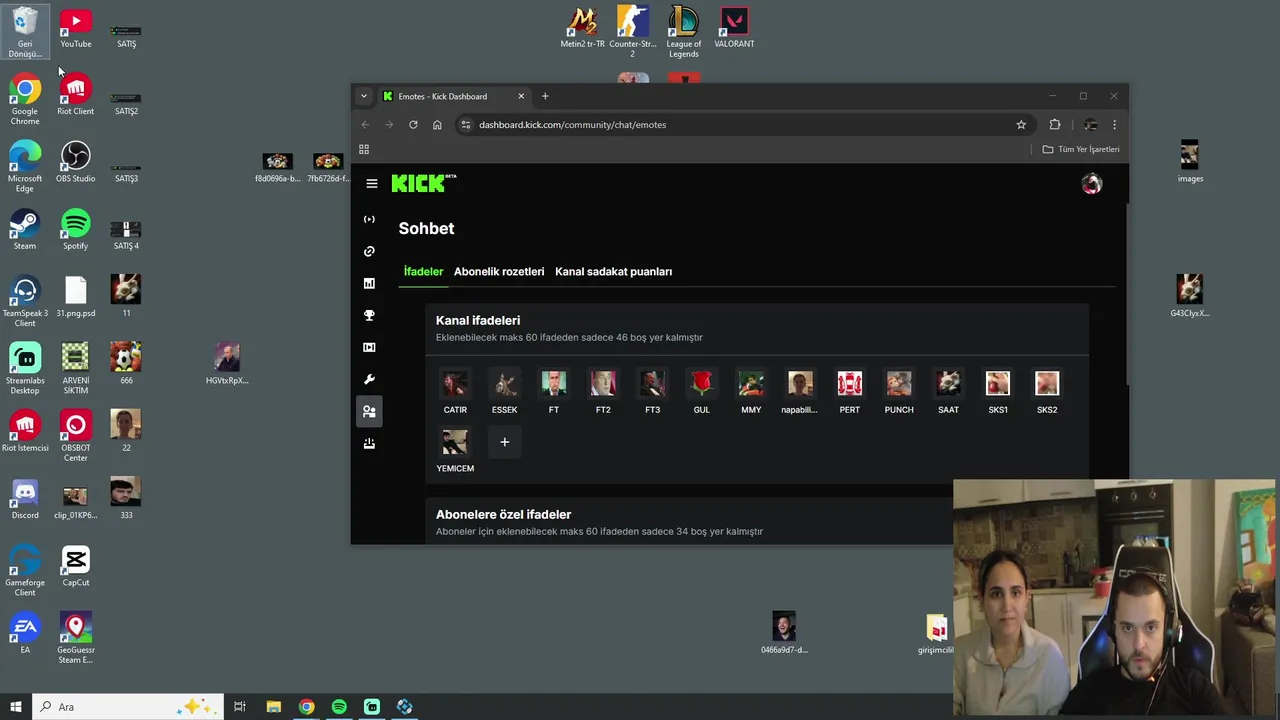
Task: Open the Tüm Yer İşaretleri bookmarks folder
Action: click(1081, 149)
